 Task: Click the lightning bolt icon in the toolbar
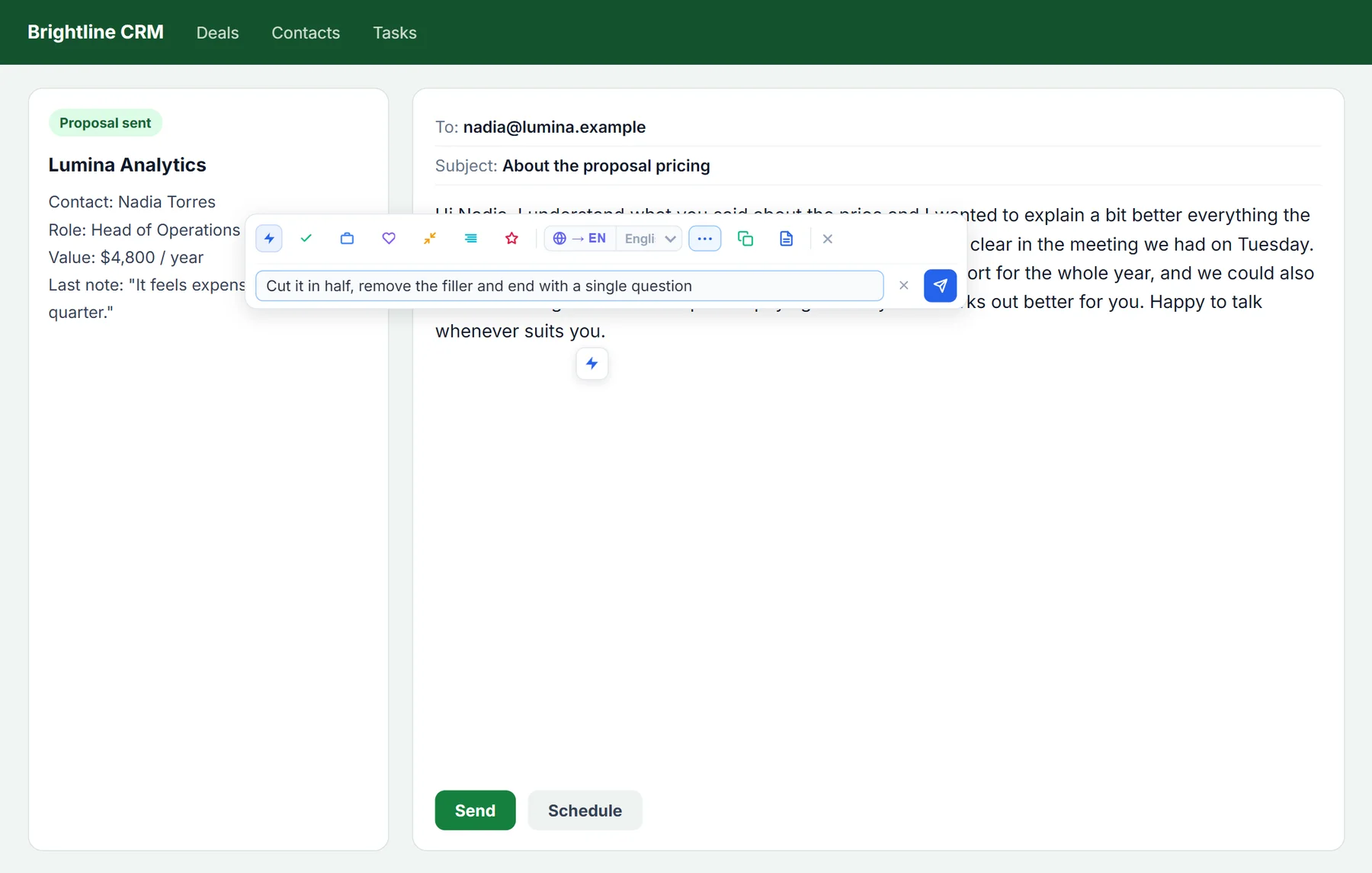[x=269, y=239]
